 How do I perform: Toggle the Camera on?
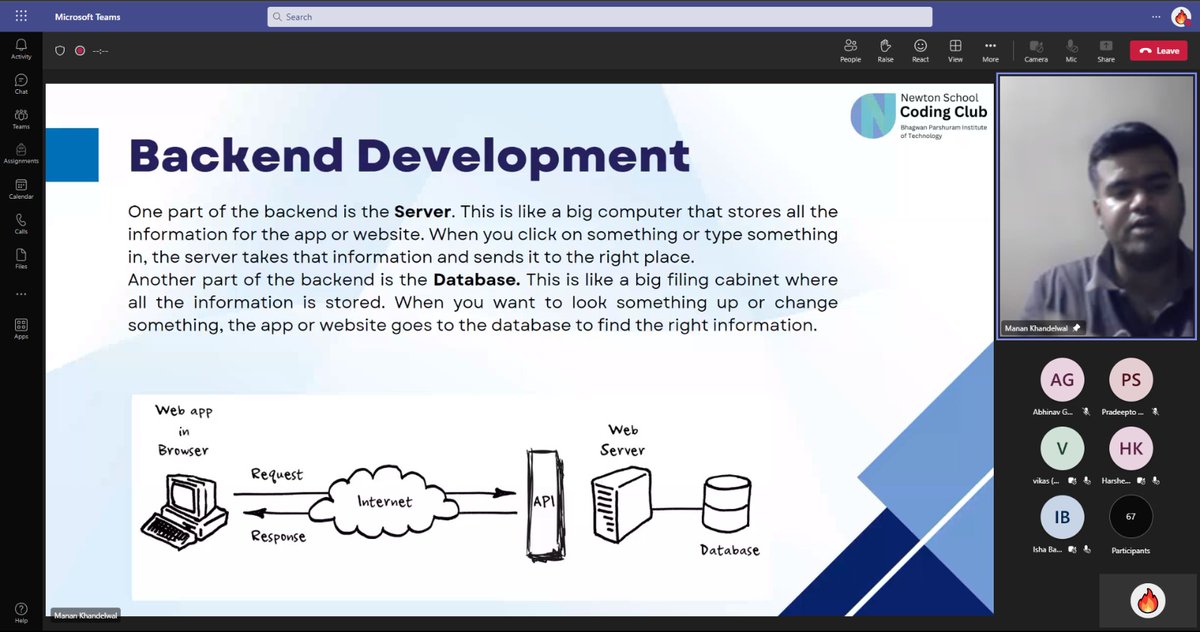coord(1036,51)
